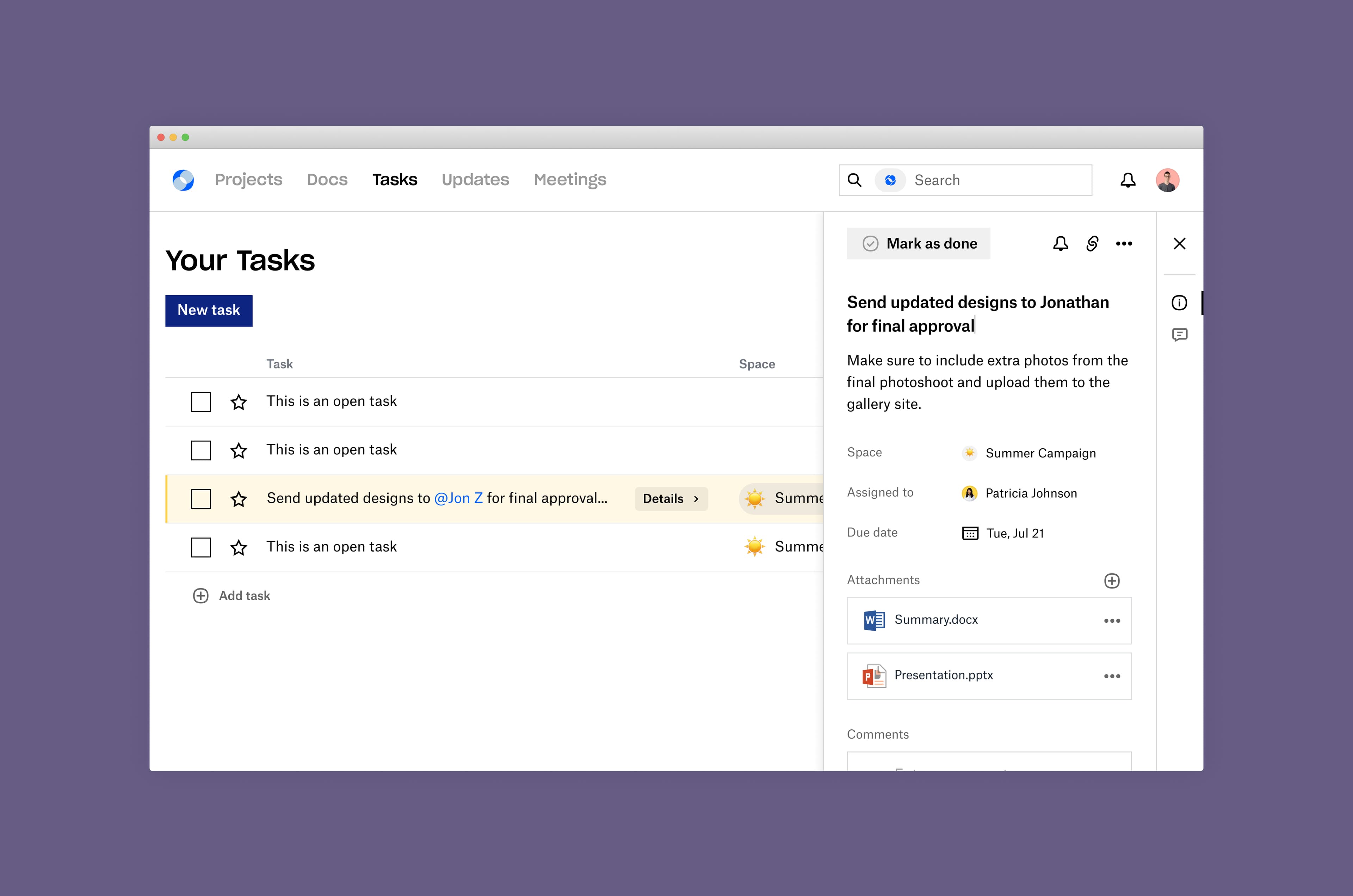Click the @Jon Z mention link
Image resolution: width=1353 pixels, height=896 pixels.
(458, 498)
